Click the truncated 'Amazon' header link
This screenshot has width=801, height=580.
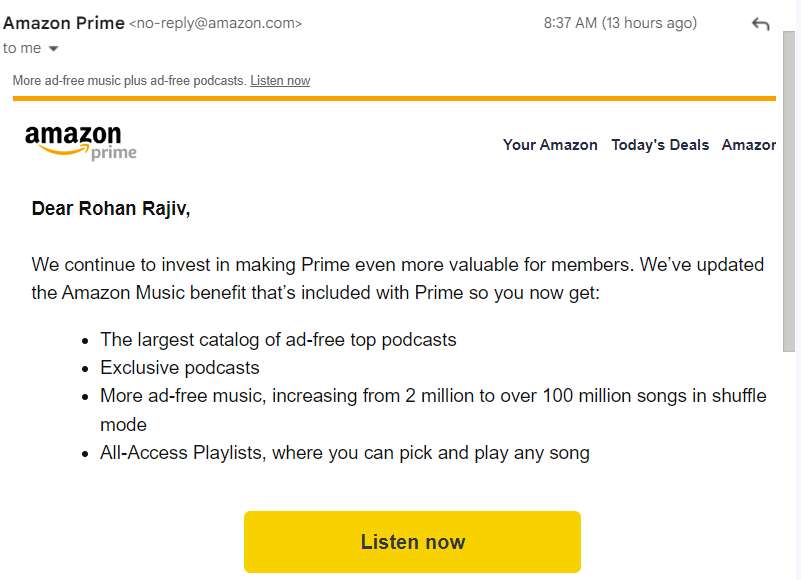pos(748,144)
